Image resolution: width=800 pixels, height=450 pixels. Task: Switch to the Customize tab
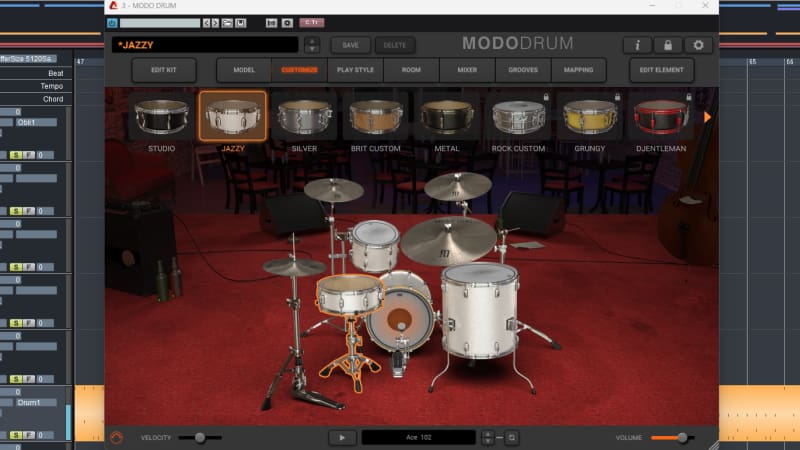tap(299, 70)
